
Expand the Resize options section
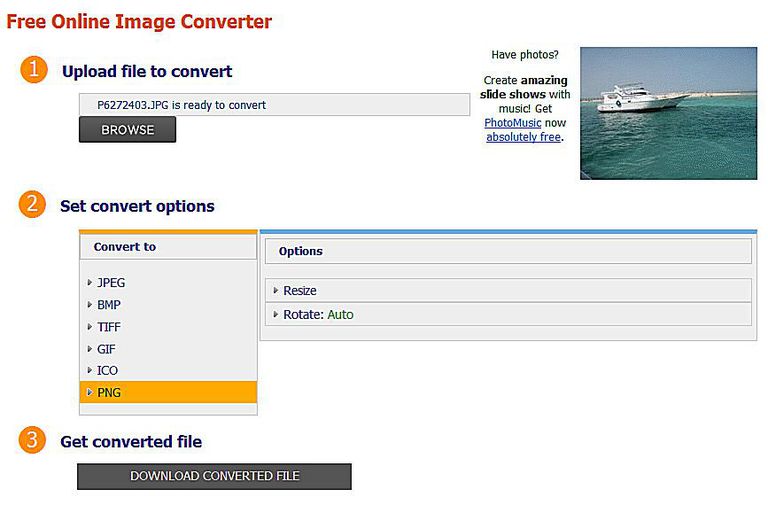click(x=508, y=290)
